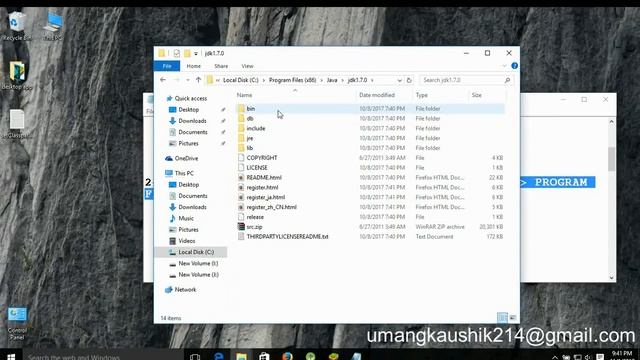The width and height of the screenshot is (640, 360).
Task: Select THIRDPARTYLICENSEREADME.txt file
Action: (287, 236)
